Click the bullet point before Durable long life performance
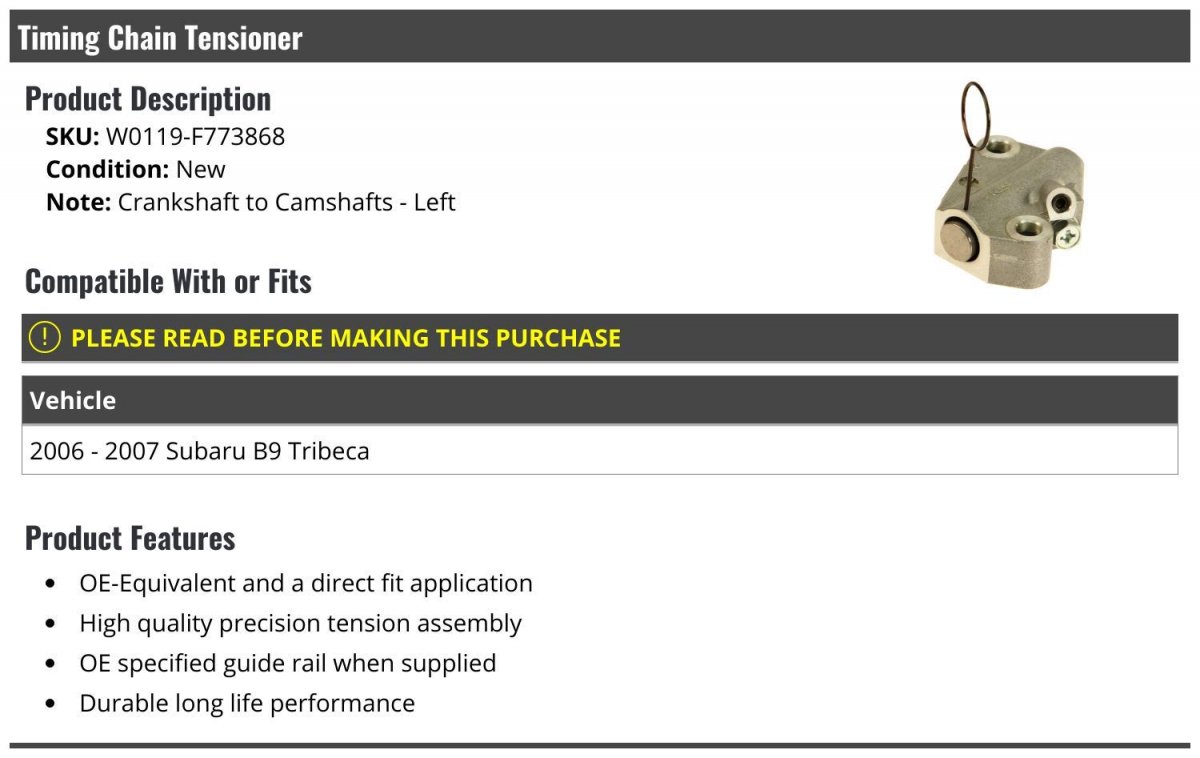The width and height of the screenshot is (1200, 758). point(51,704)
